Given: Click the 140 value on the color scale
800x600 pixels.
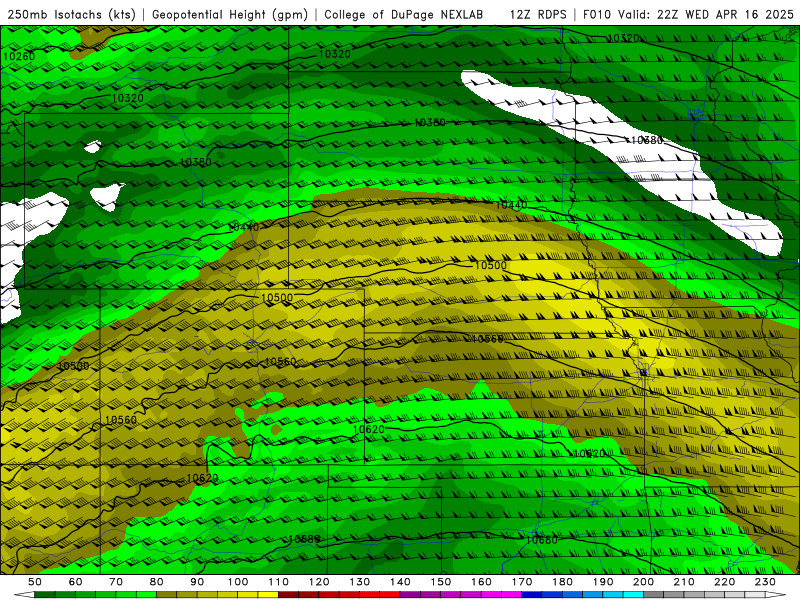Looking at the screenshot, I should (x=400, y=582).
